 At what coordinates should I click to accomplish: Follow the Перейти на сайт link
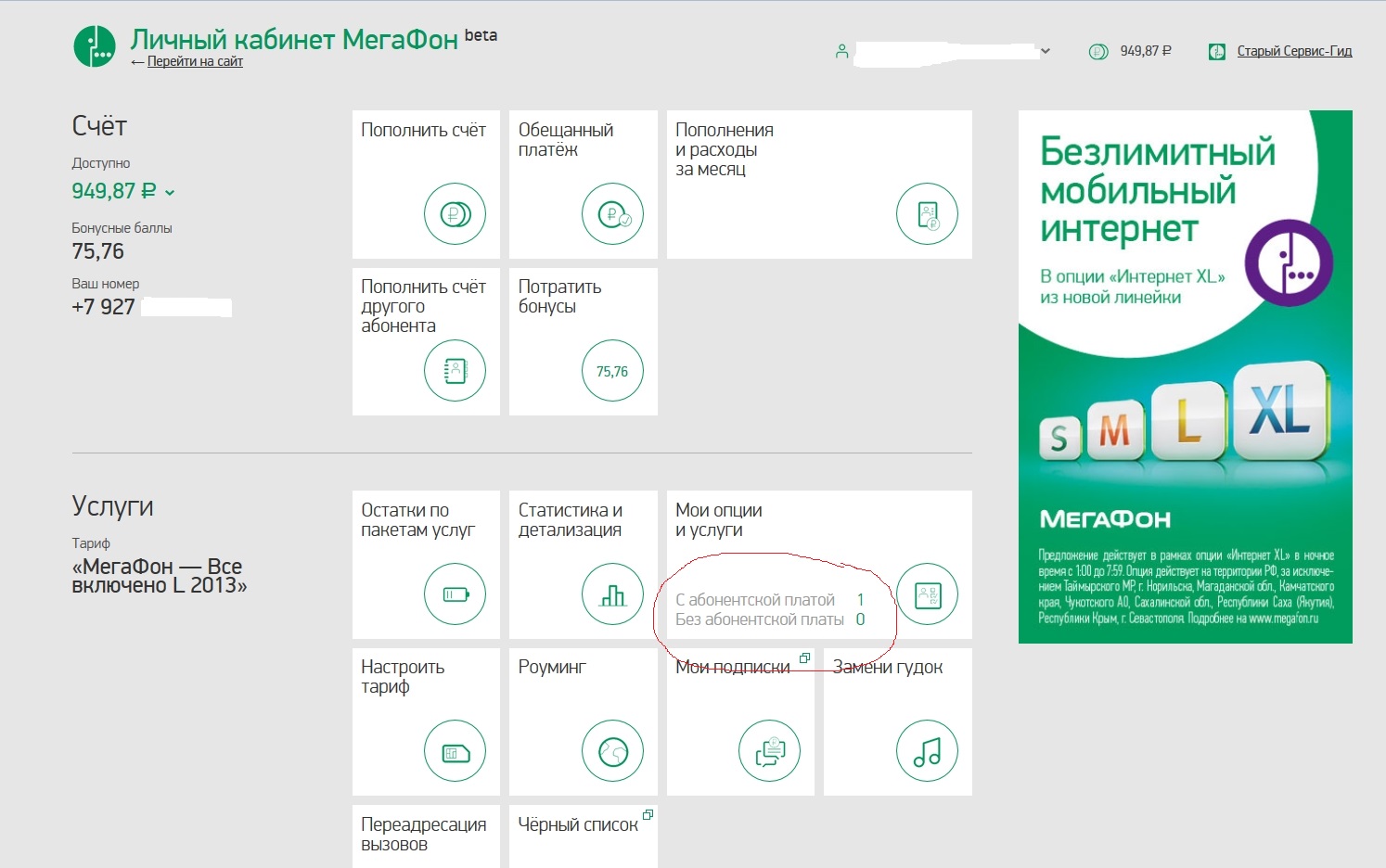point(195,61)
